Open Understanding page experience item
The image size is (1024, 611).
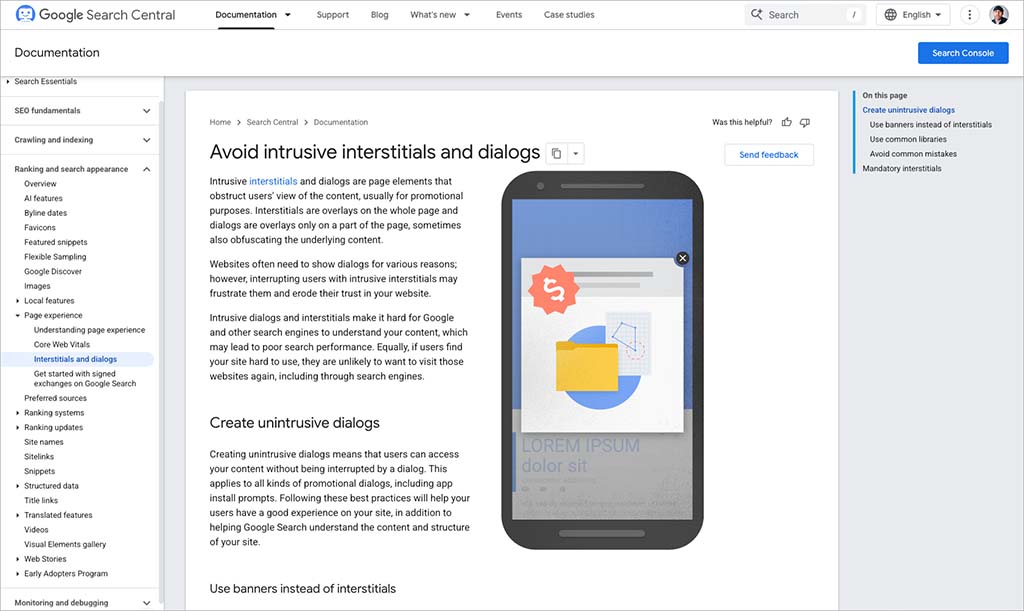coord(89,330)
